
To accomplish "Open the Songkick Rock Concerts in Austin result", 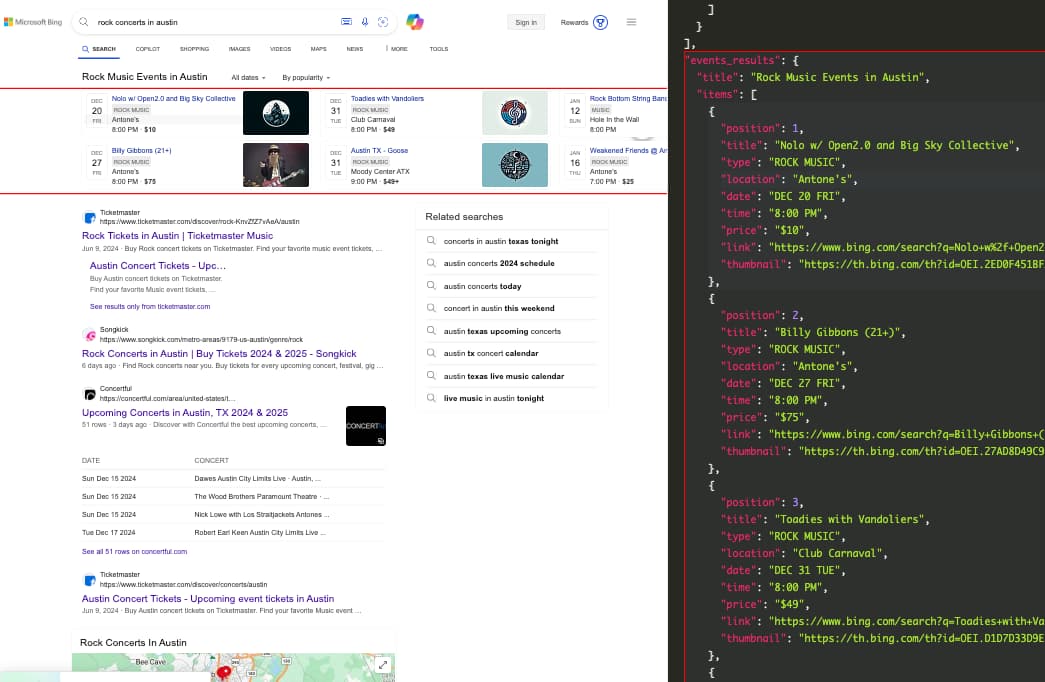I will [x=219, y=353].
